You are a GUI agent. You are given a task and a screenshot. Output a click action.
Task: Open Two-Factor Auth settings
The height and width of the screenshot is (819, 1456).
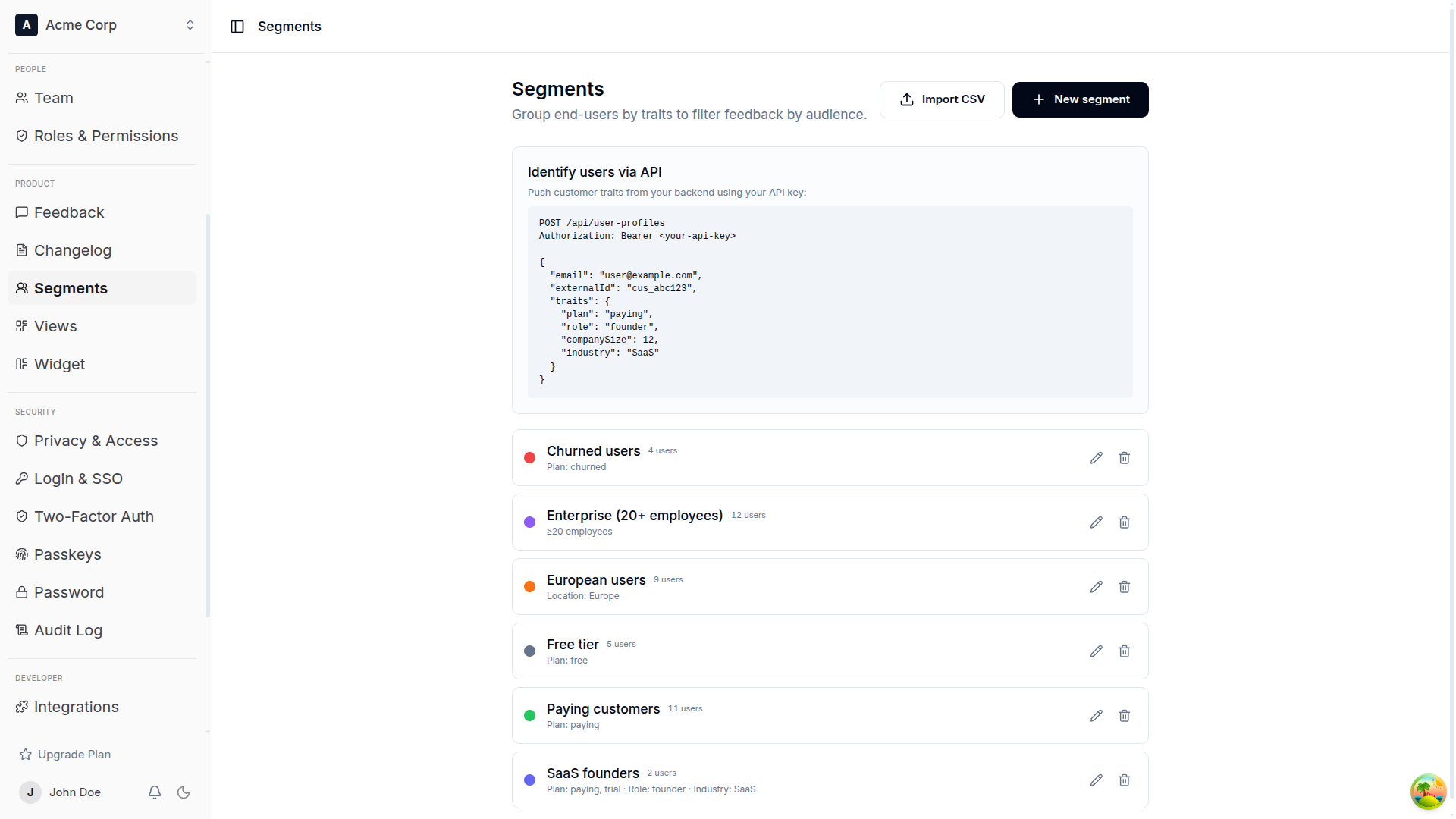click(x=102, y=516)
